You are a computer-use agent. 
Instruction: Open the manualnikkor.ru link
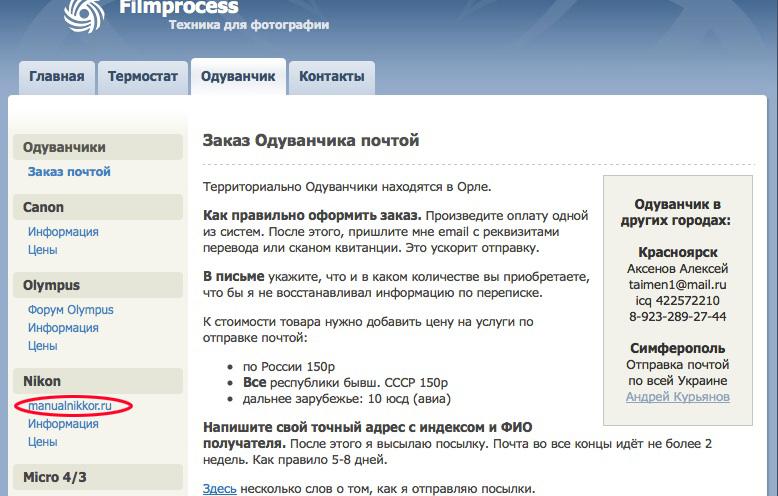coord(70,406)
